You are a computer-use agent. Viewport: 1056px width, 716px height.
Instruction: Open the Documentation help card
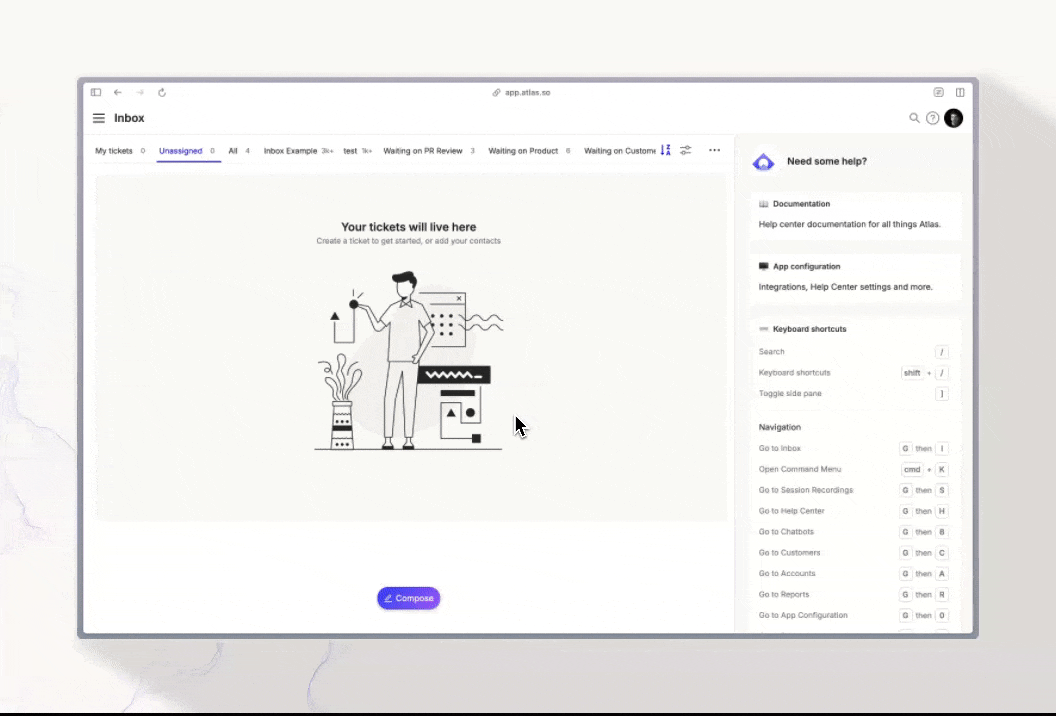[855, 215]
